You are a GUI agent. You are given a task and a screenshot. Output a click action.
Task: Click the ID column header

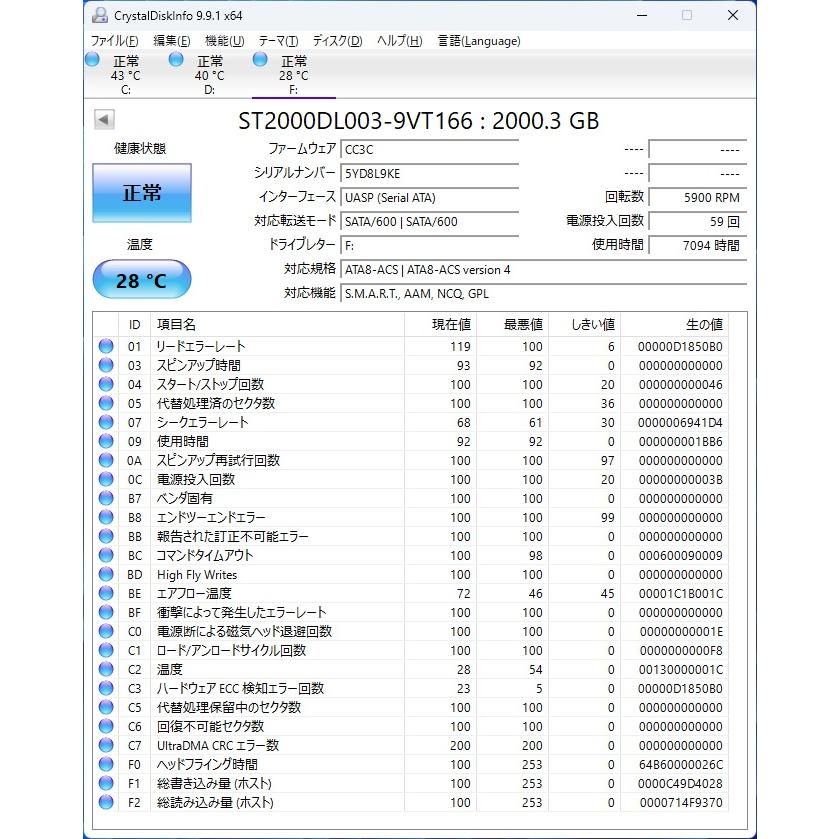[x=134, y=324]
